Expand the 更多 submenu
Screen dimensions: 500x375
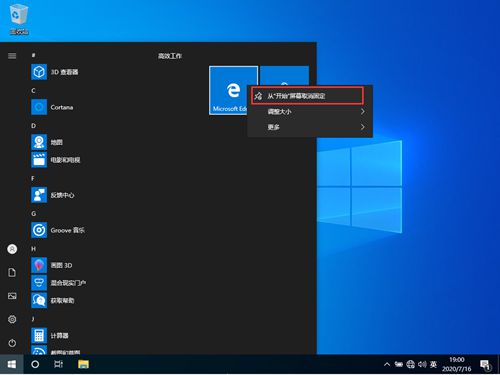[x=310, y=127]
